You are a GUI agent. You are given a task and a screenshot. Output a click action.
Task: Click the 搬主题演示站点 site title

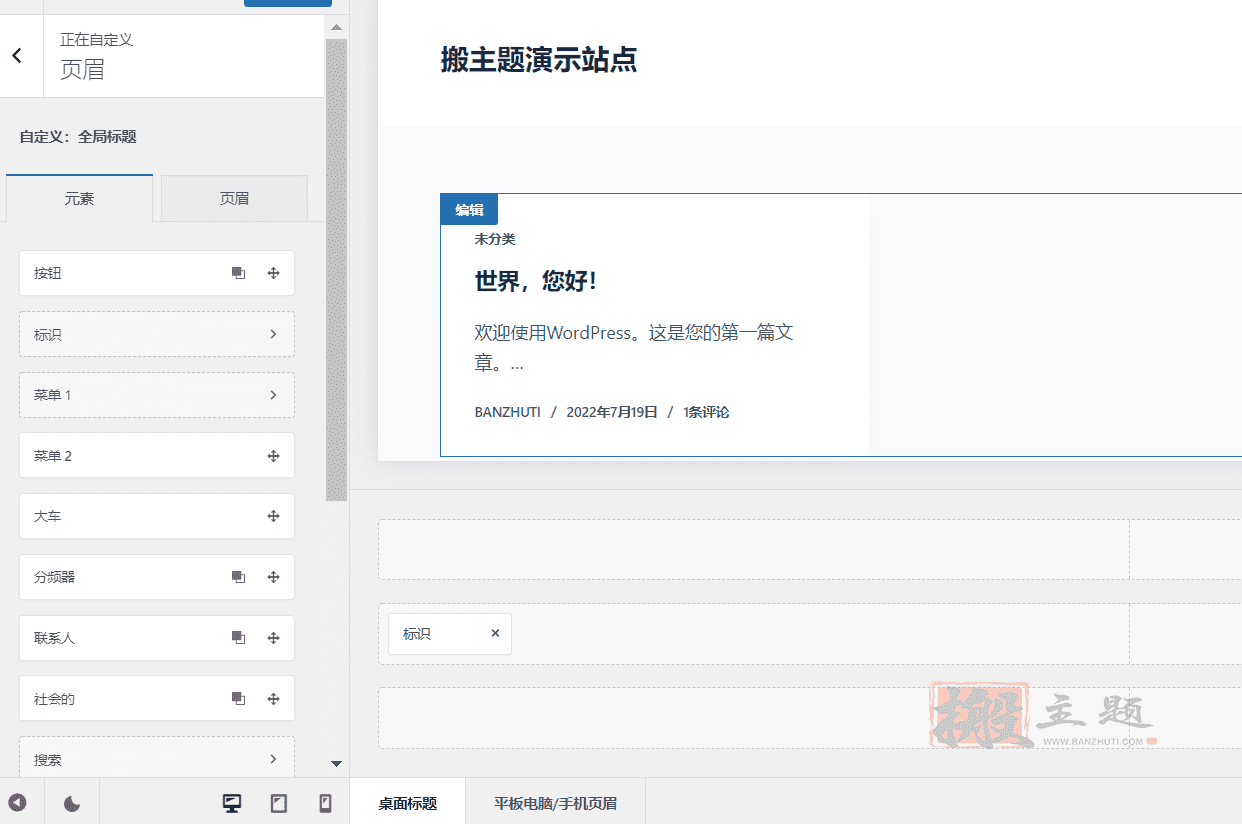click(539, 59)
